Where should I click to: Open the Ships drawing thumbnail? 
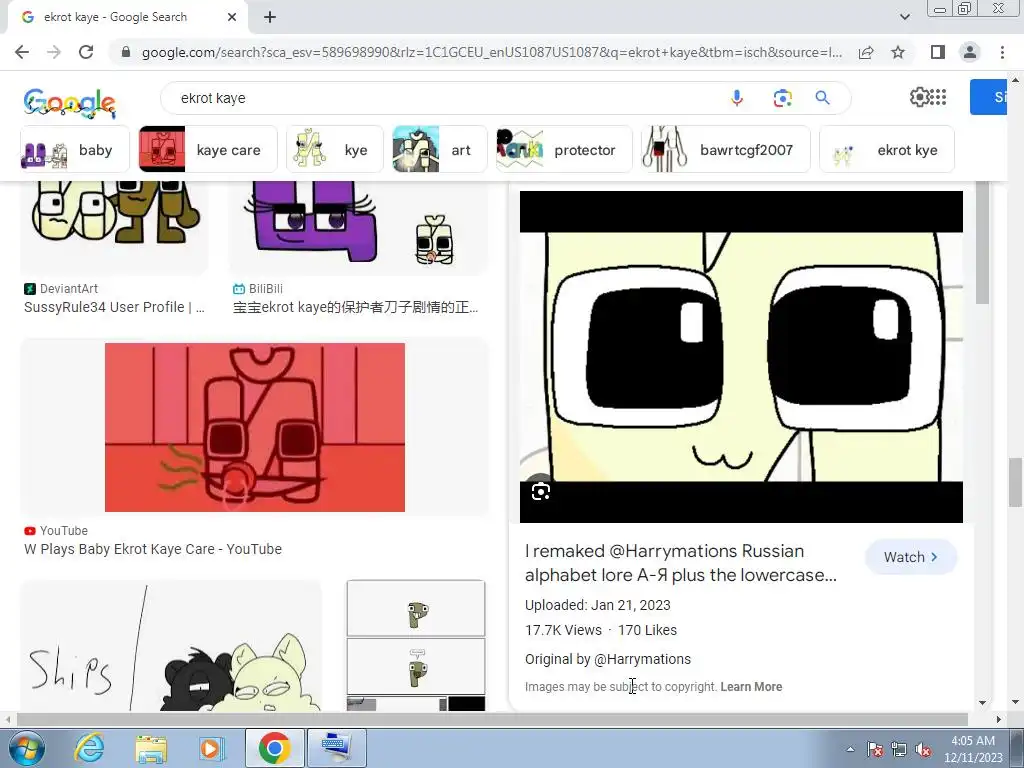171,646
